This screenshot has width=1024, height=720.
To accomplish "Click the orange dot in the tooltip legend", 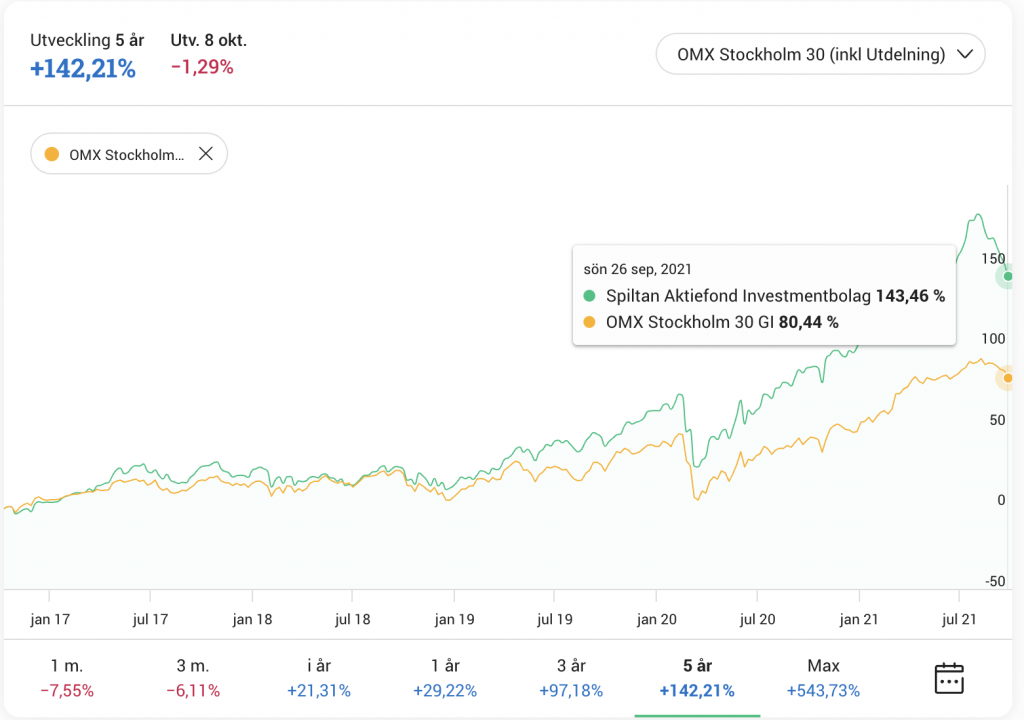I will [589, 322].
